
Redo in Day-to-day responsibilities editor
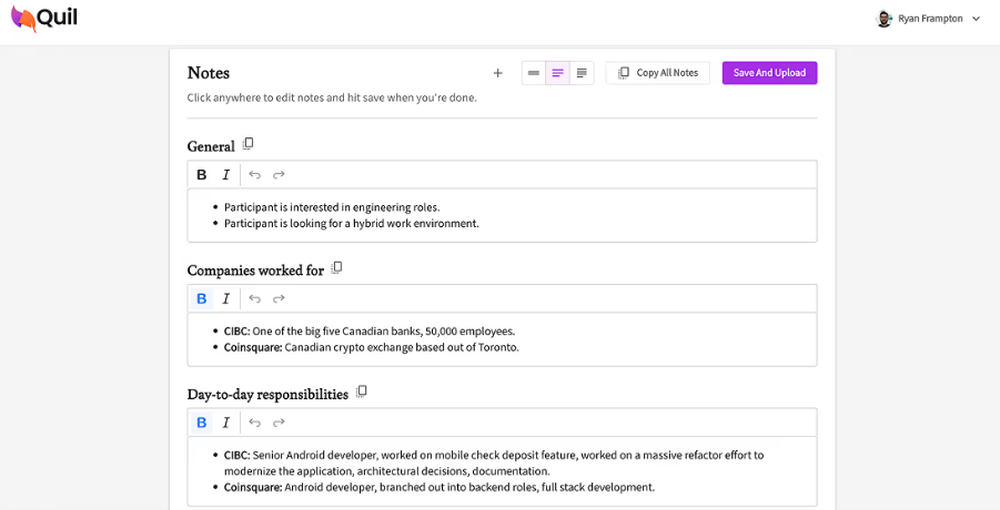point(279,423)
